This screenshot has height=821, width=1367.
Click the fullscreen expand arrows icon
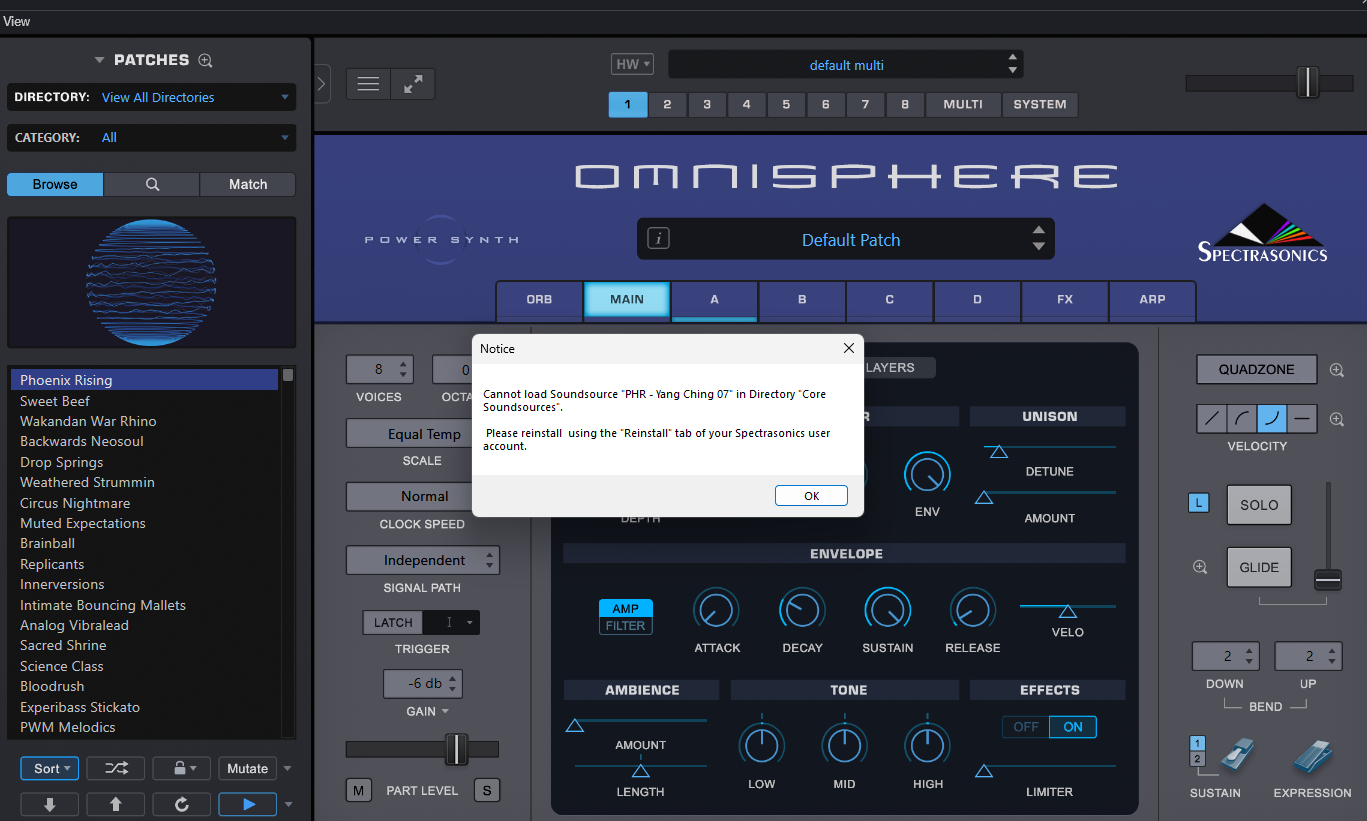pos(412,84)
